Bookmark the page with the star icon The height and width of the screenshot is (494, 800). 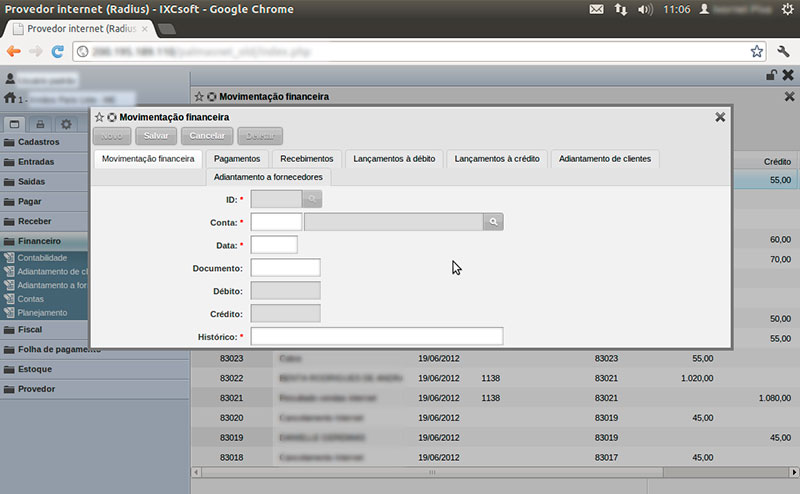click(x=757, y=51)
